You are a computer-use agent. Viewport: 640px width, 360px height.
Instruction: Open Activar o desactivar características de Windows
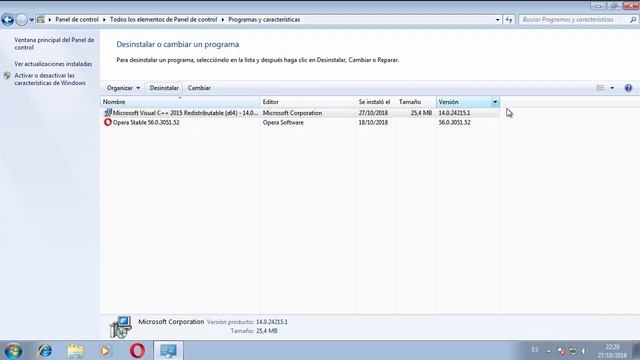(50, 79)
